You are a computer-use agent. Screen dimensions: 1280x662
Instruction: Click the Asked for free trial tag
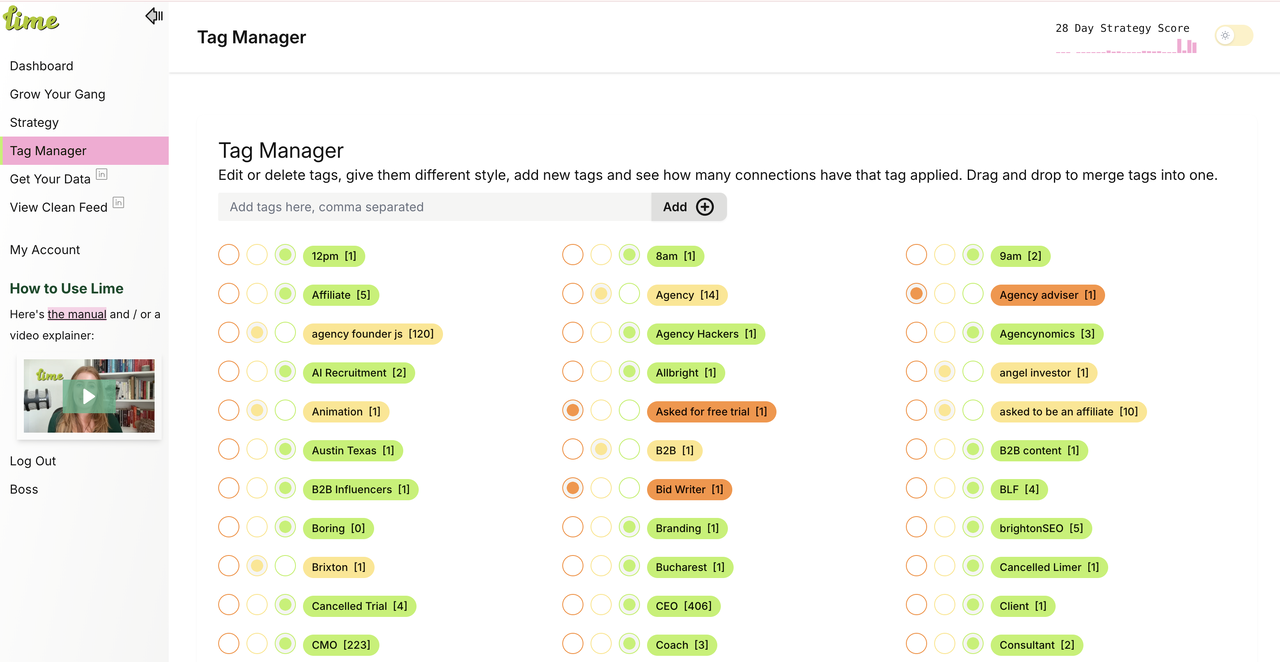tap(711, 412)
